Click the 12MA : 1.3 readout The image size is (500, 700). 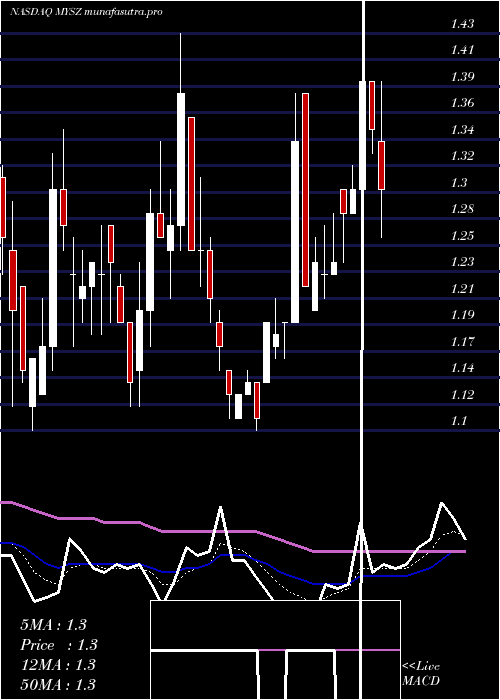coord(58,665)
